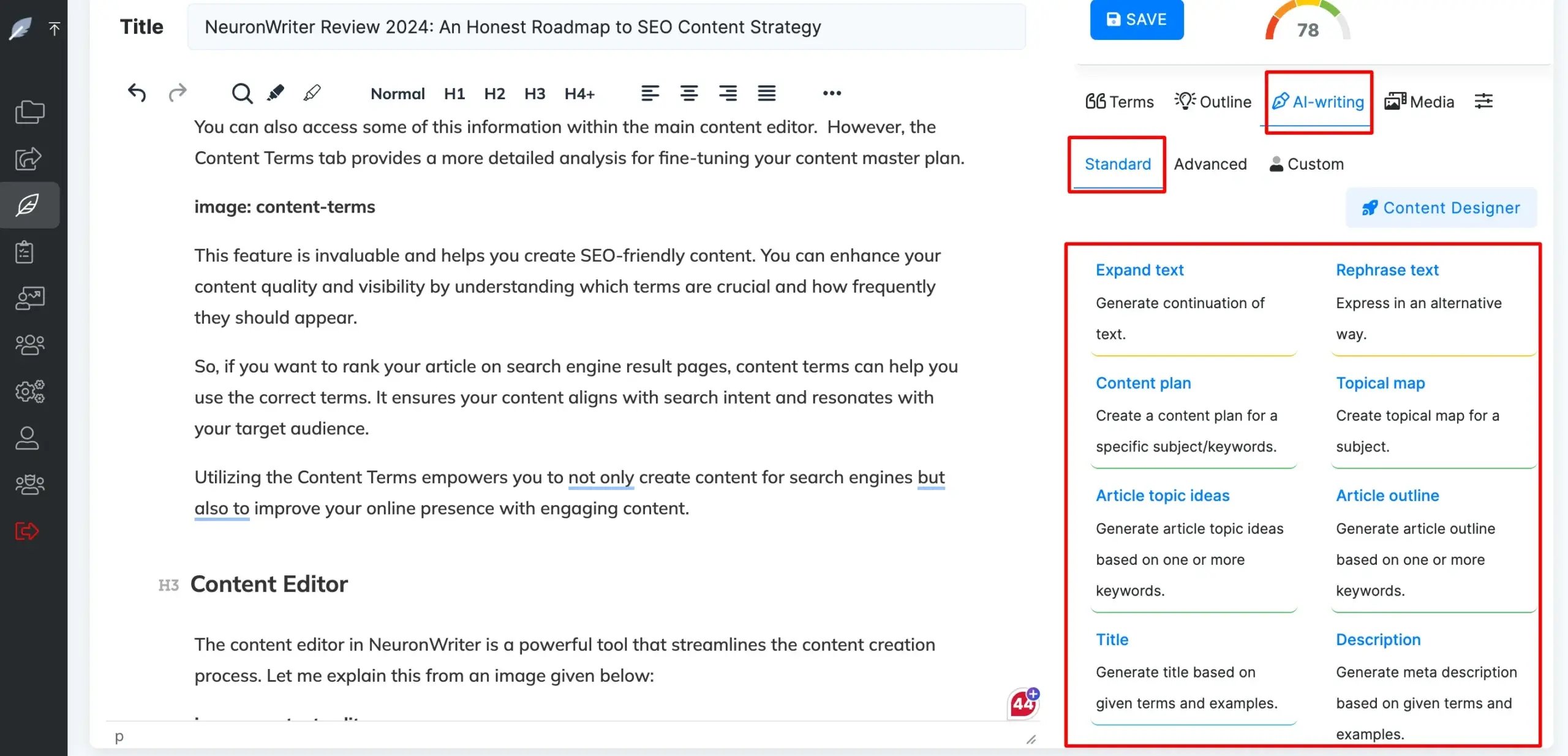1568x756 pixels.
Task: Click the redo arrow in editor toolbar
Action: pyautogui.click(x=177, y=93)
